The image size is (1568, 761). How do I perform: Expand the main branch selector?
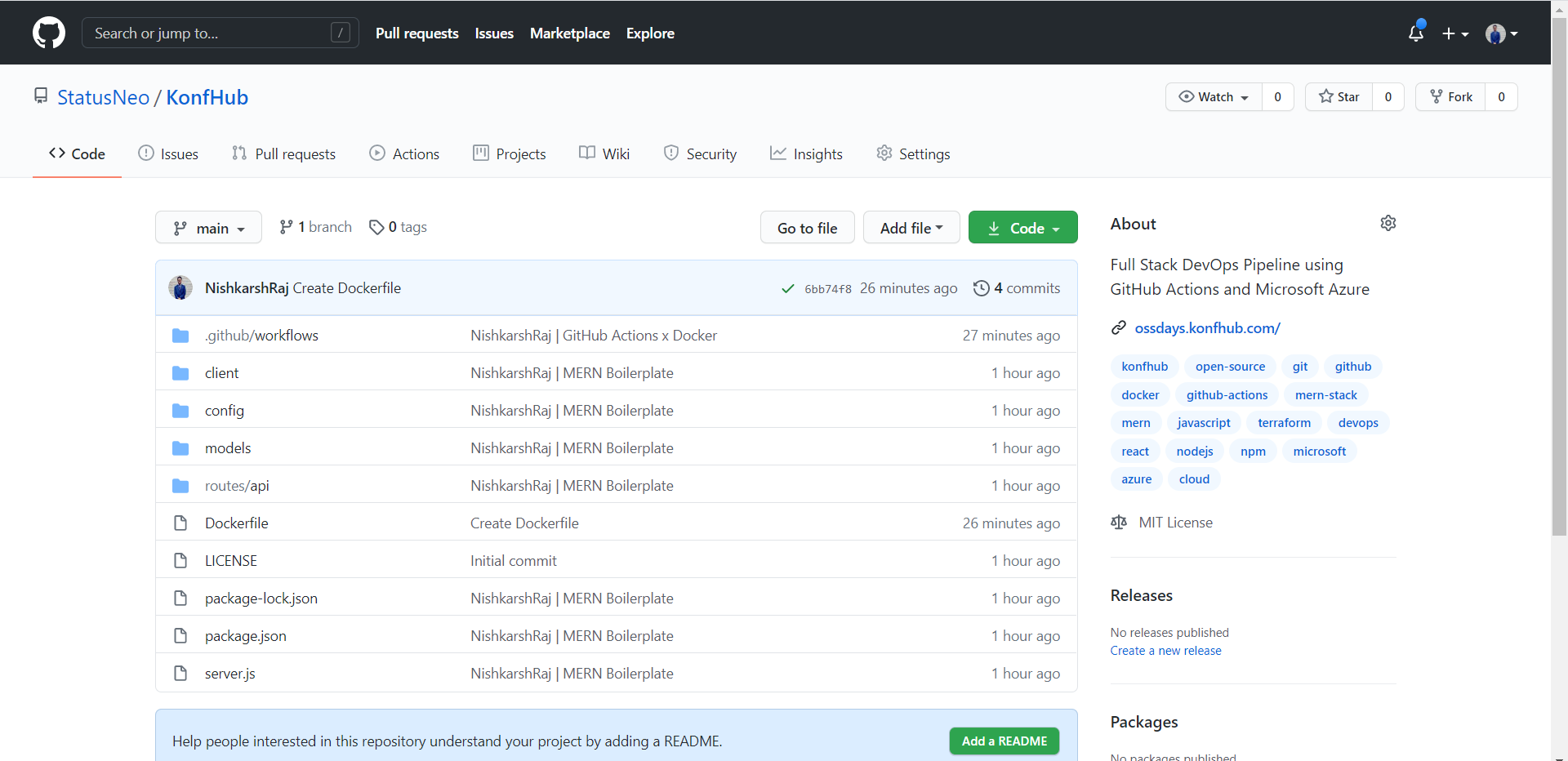tap(208, 228)
